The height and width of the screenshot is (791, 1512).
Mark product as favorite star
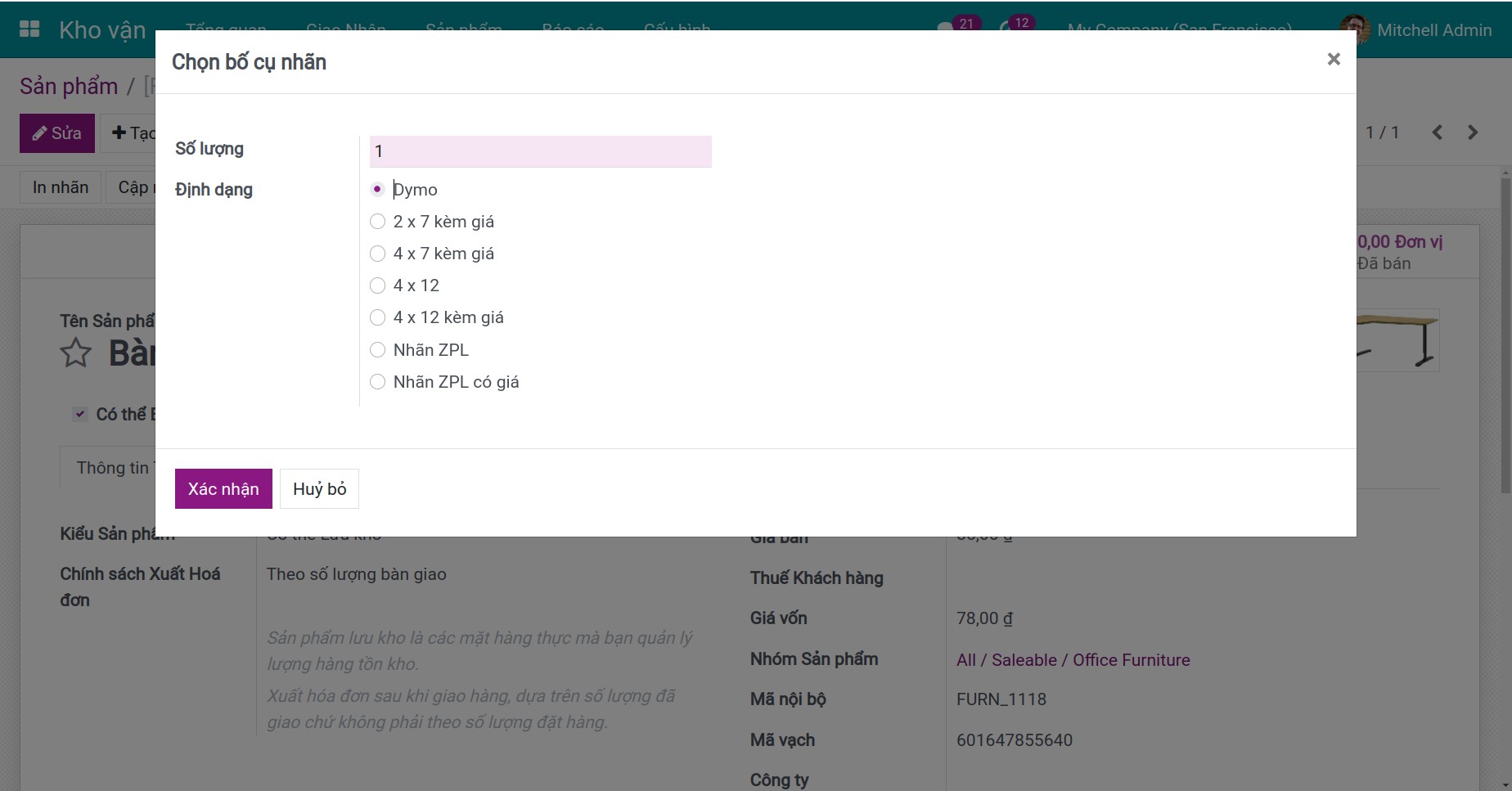point(76,353)
